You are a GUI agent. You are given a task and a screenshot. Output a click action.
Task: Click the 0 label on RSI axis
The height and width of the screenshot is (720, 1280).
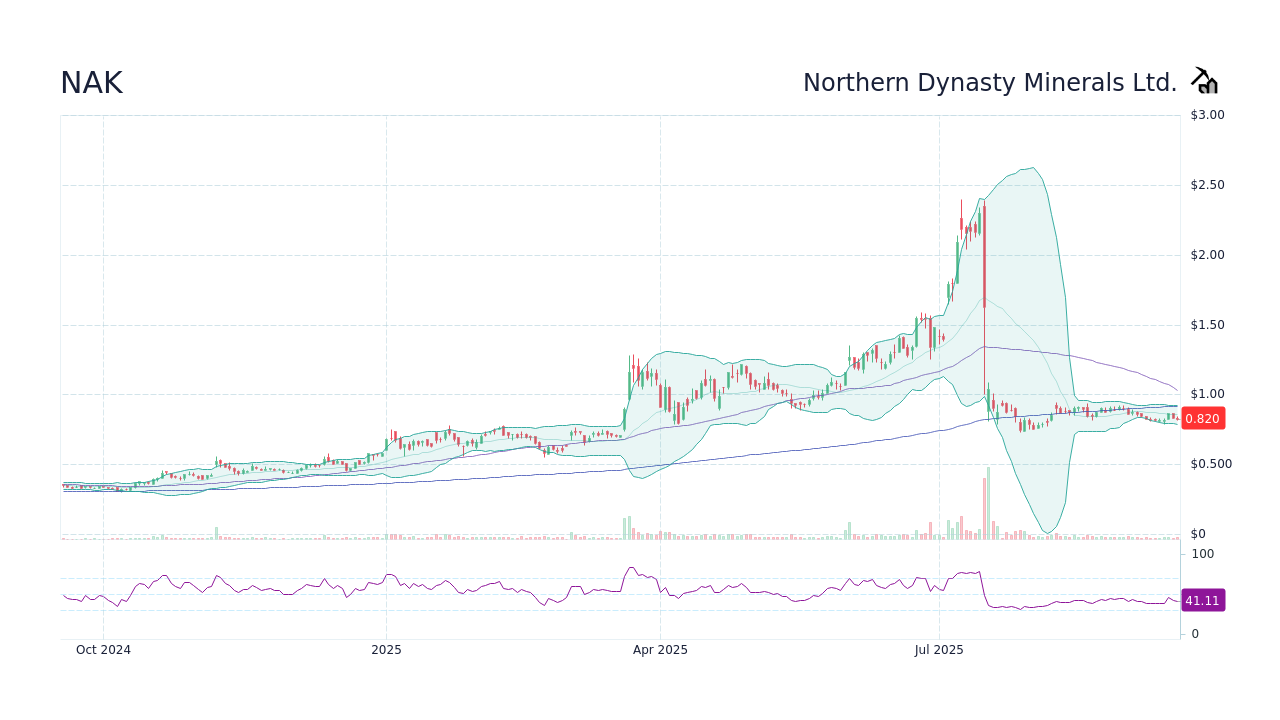tap(1195, 634)
